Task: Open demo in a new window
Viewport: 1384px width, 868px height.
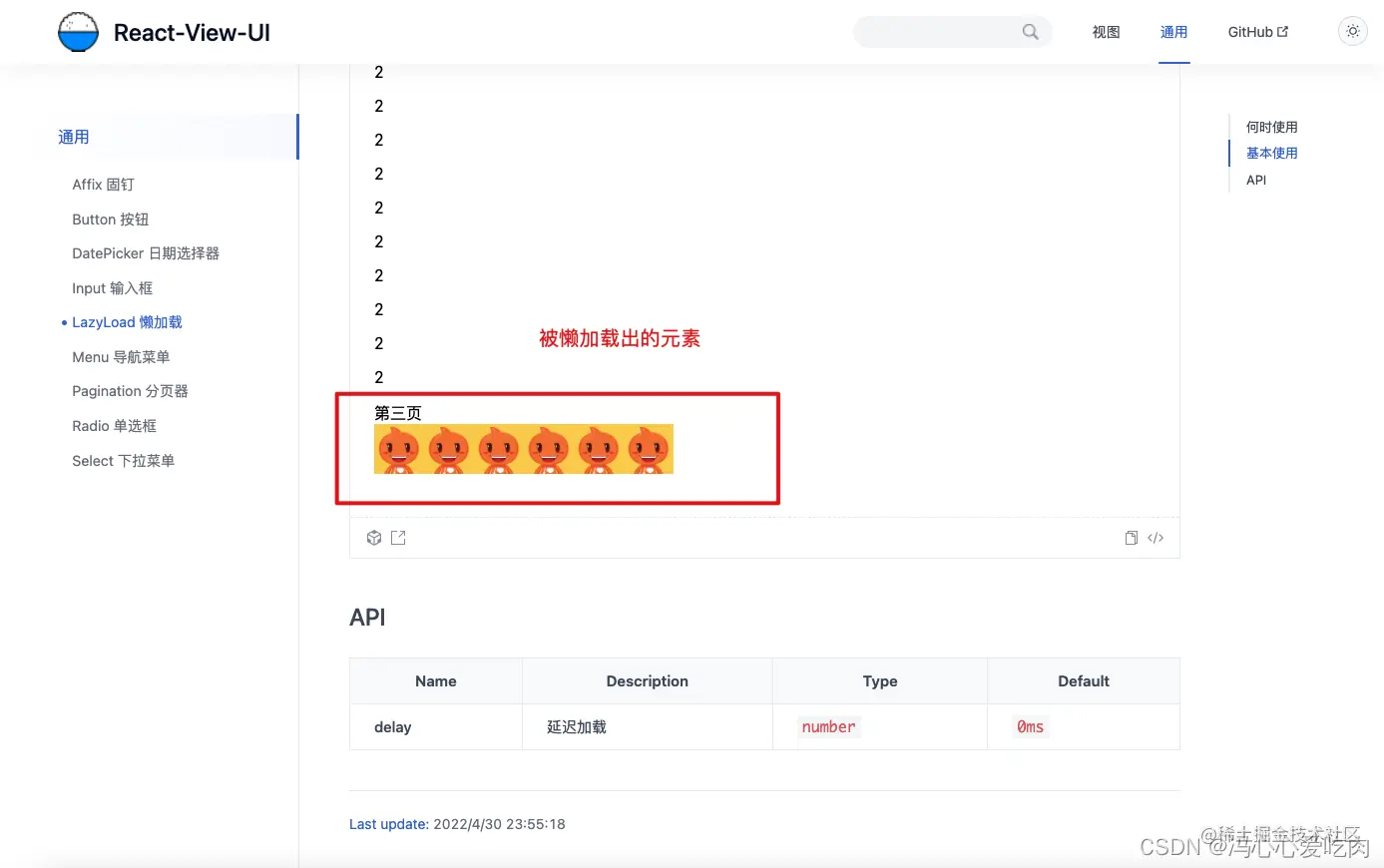Action: point(398,537)
